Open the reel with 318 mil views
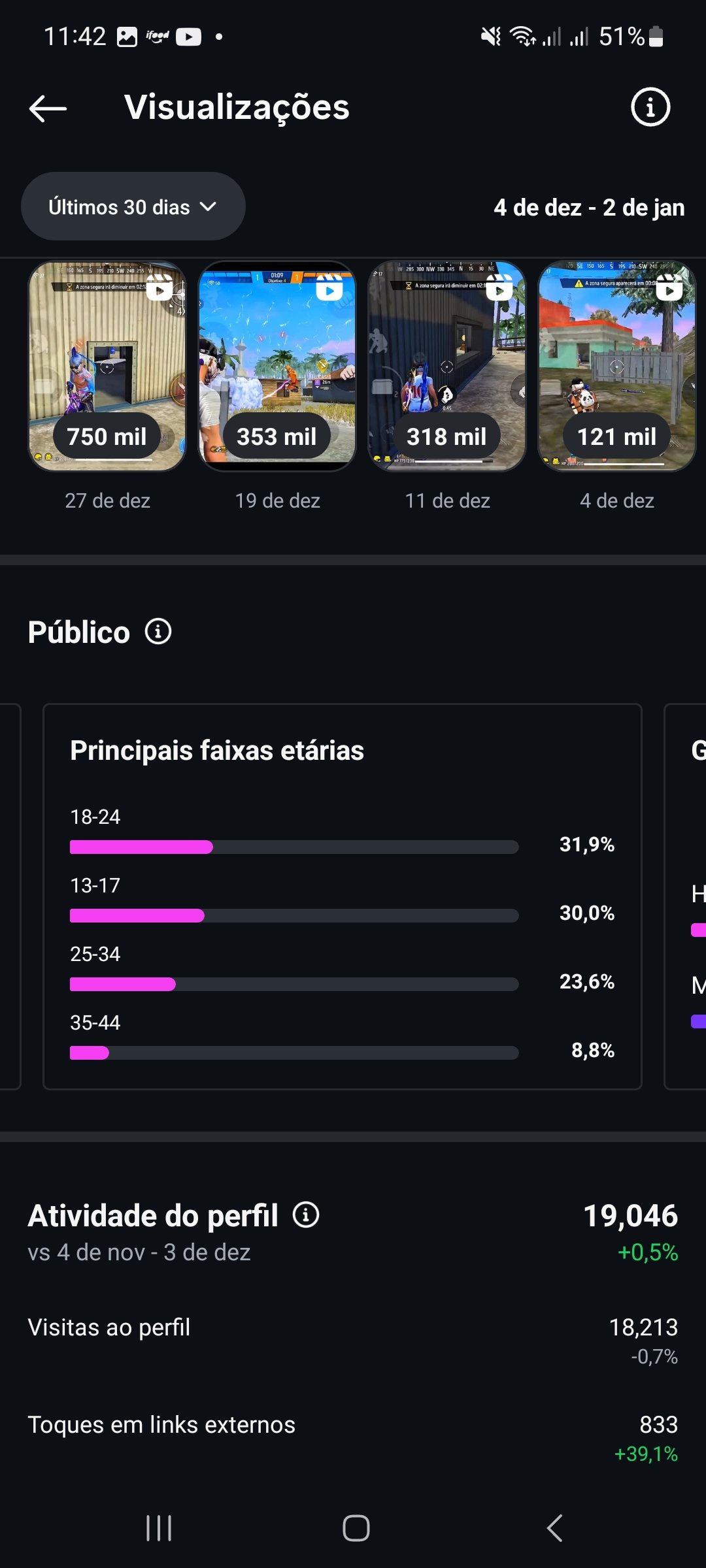The height and width of the screenshot is (1568, 706). pyautogui.click(x=447, y=366)
